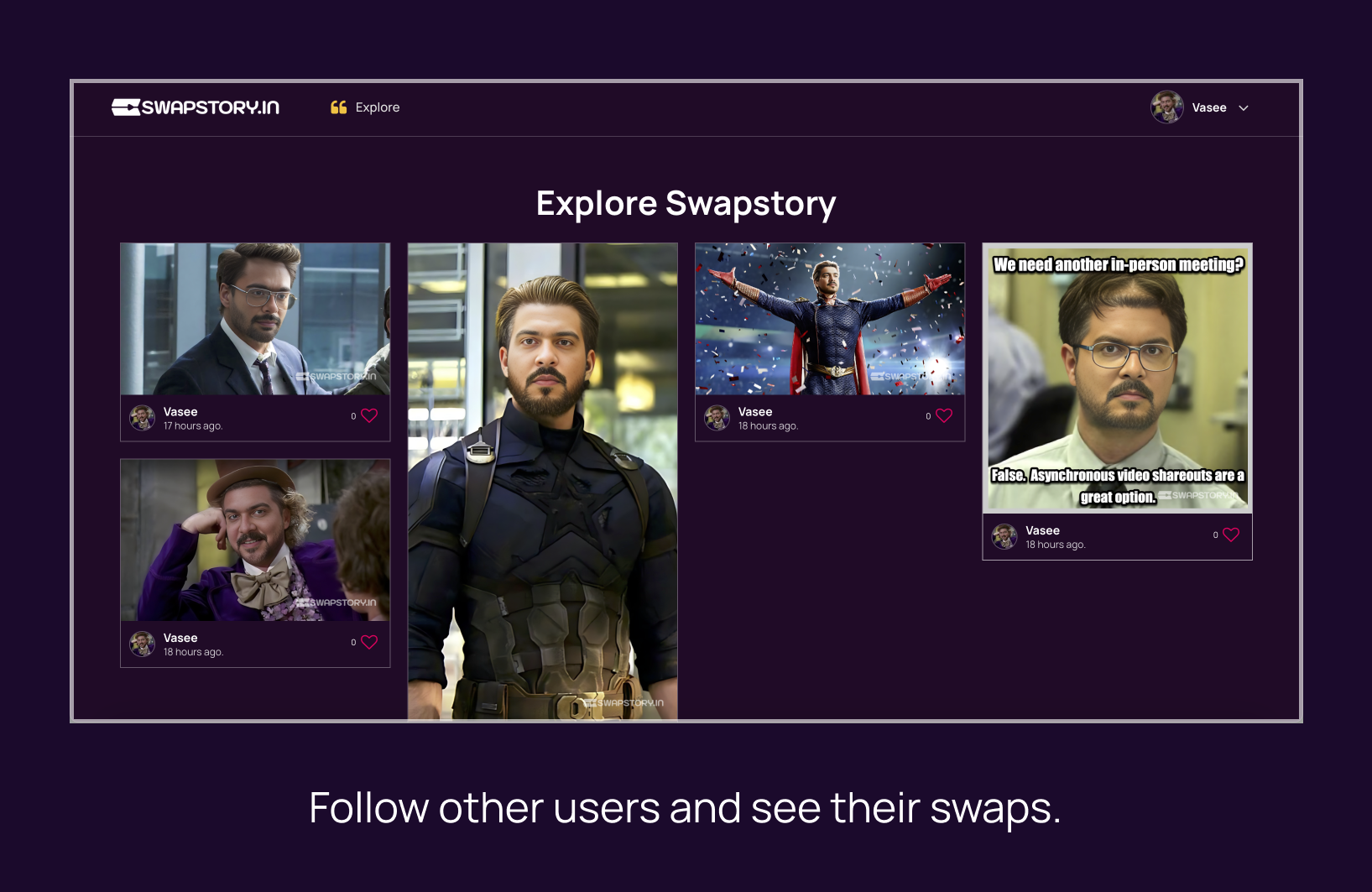This screenshot has height=892, width=1372.
Task: Click author avatar on the meme card
Action: (x=1004, y=536)
